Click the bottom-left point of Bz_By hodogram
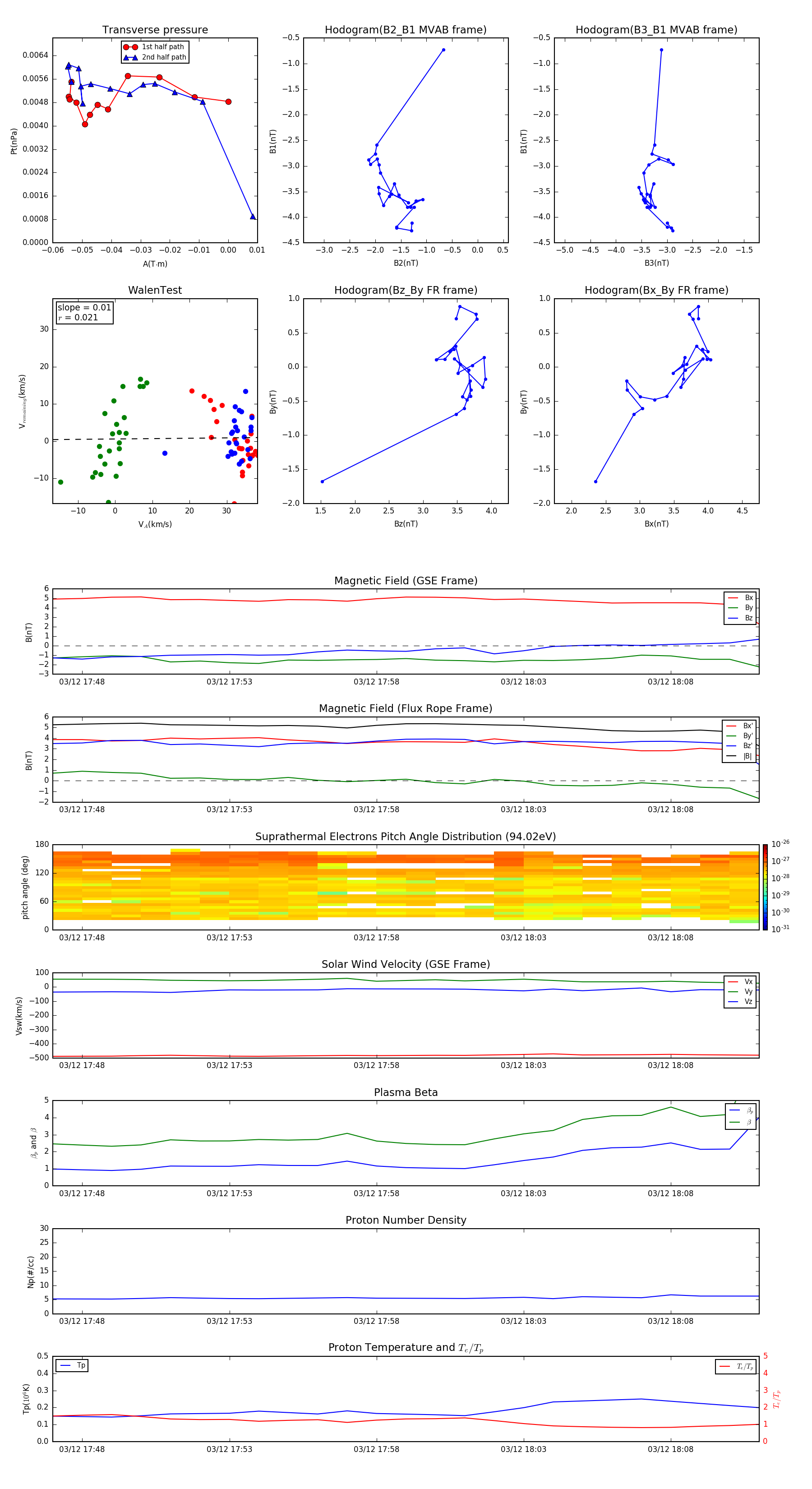This screenshot has height=1489, width=812. pyautogui.click(x=322, y=481)
